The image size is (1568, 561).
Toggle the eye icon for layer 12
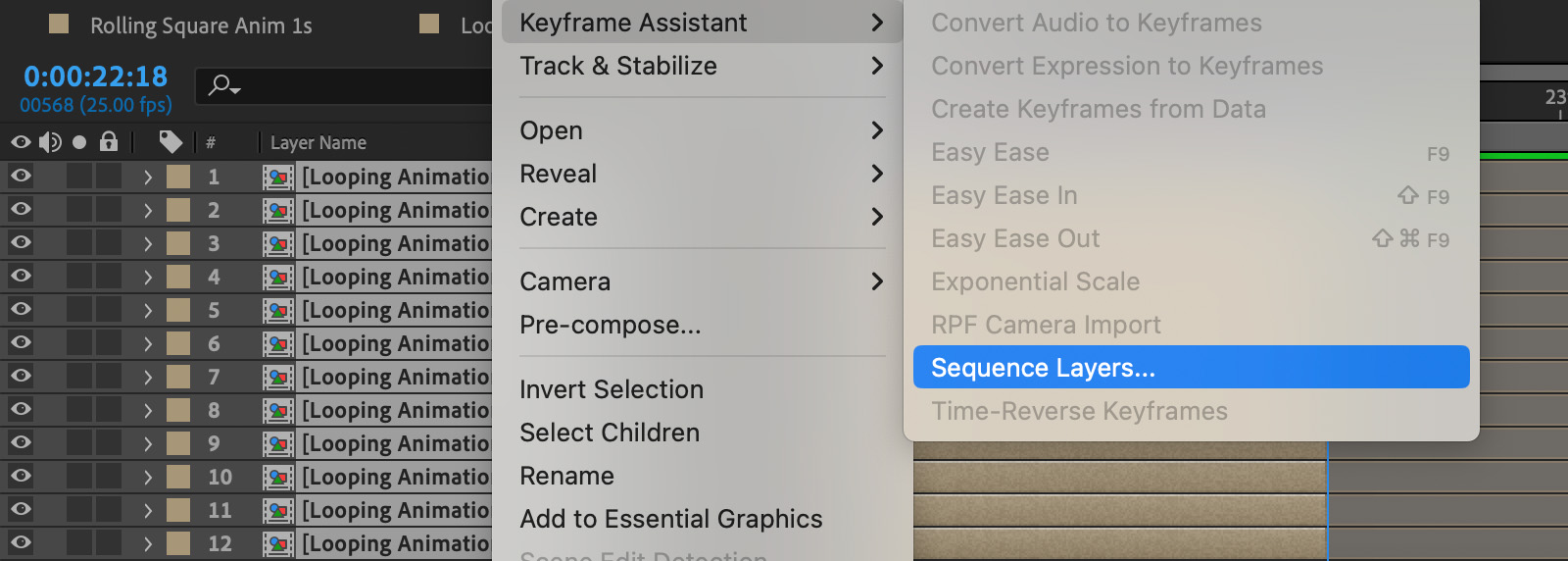(x=21, y=542)
